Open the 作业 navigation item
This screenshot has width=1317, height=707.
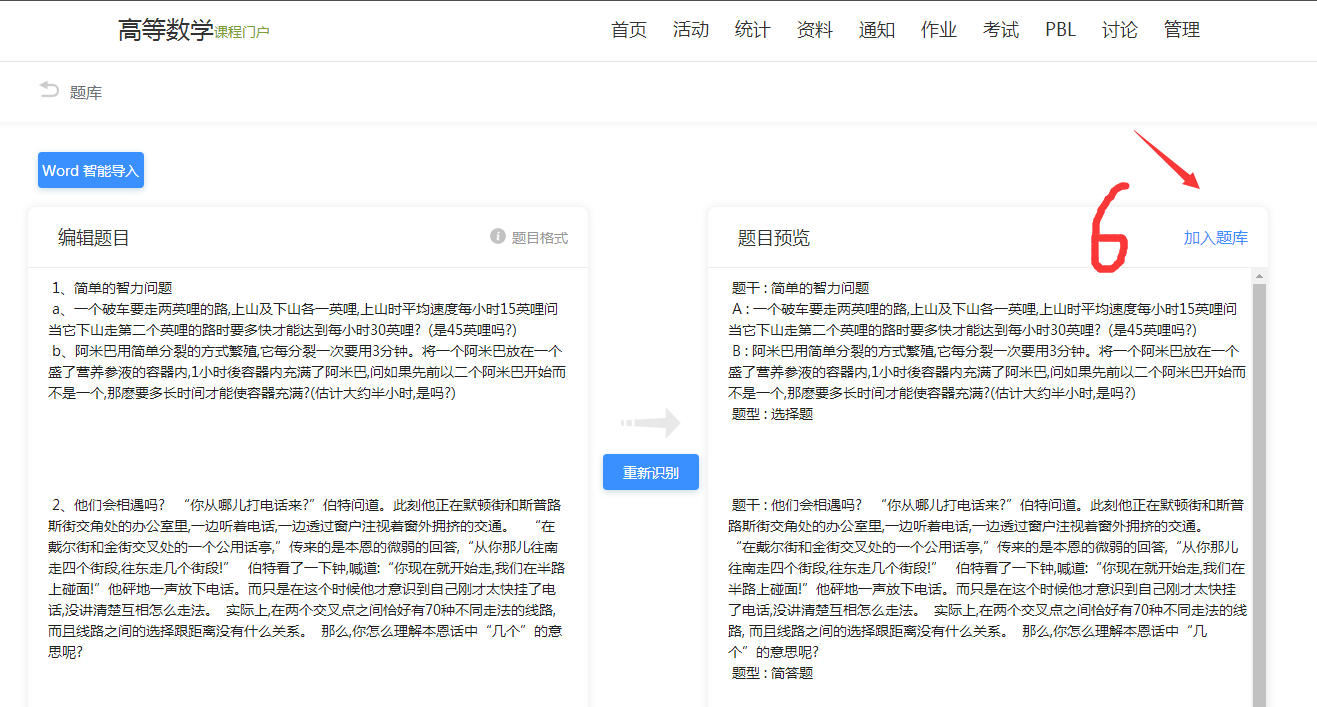(x=938, y=30)
